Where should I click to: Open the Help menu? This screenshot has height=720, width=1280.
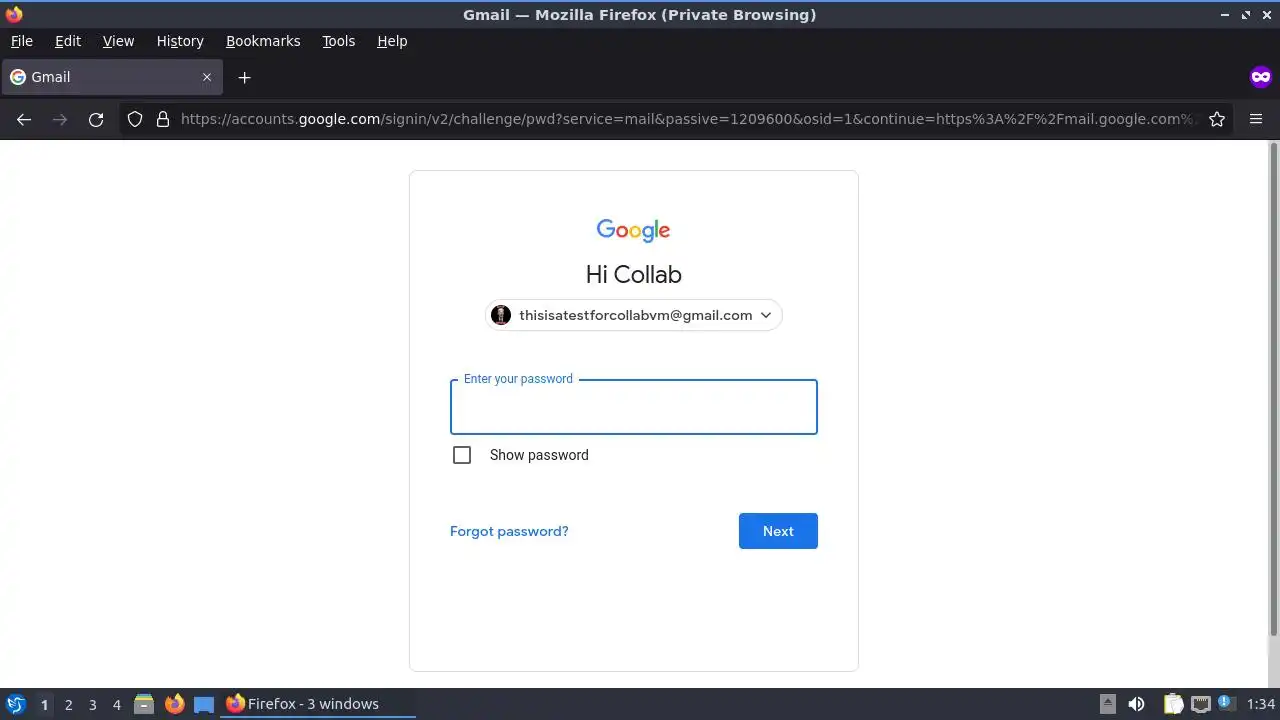pos(392,41)
